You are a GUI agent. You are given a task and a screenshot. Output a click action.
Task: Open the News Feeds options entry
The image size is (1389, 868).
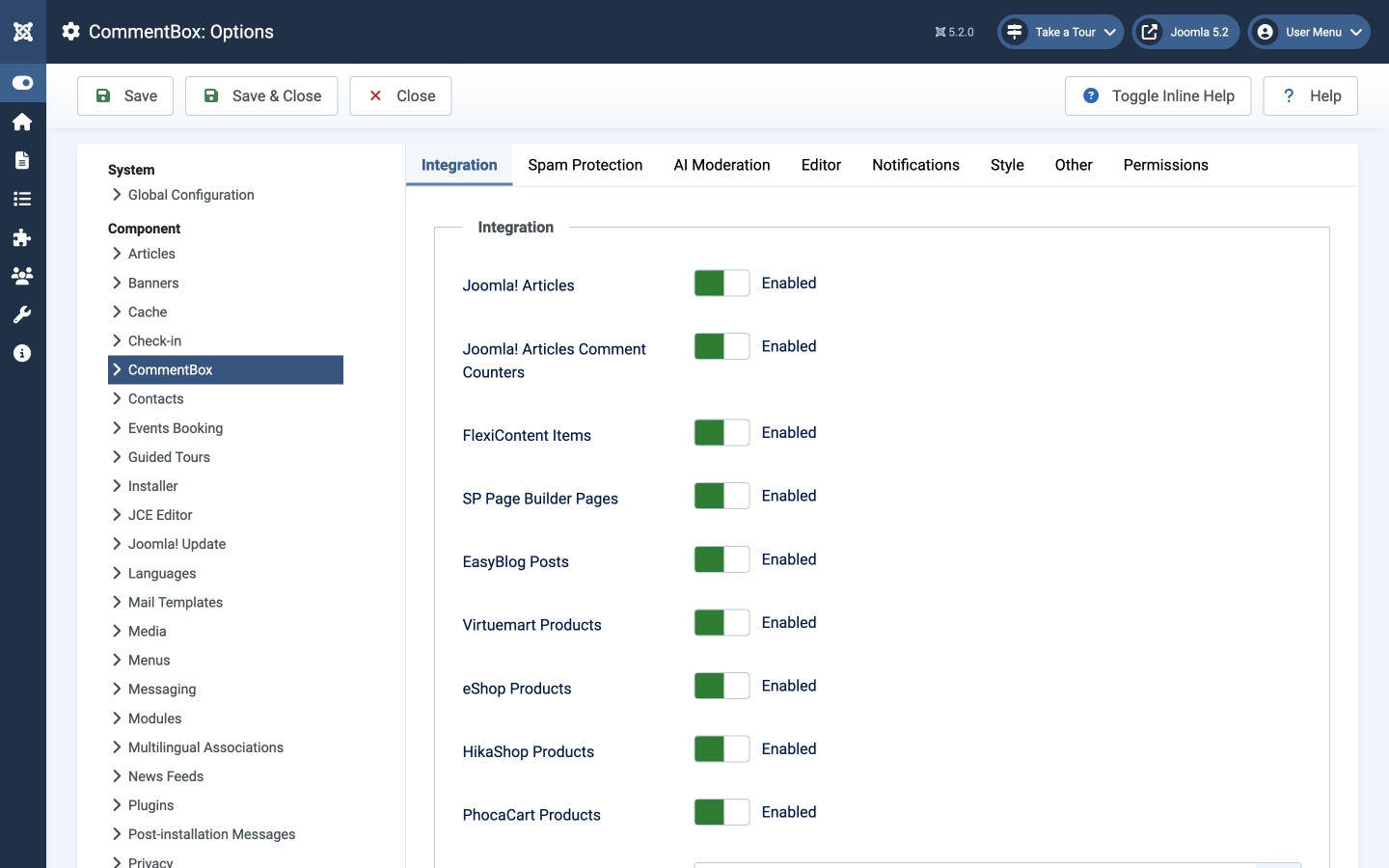[x=226, y=776]
